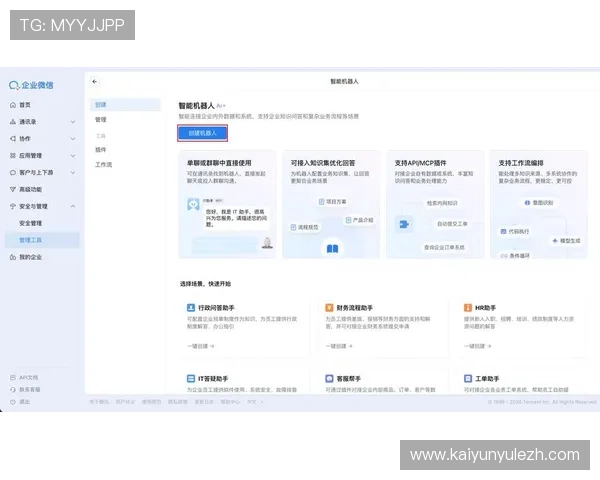Click the orange HR助手 icon
600x480 pixels.
pos(468,307)
